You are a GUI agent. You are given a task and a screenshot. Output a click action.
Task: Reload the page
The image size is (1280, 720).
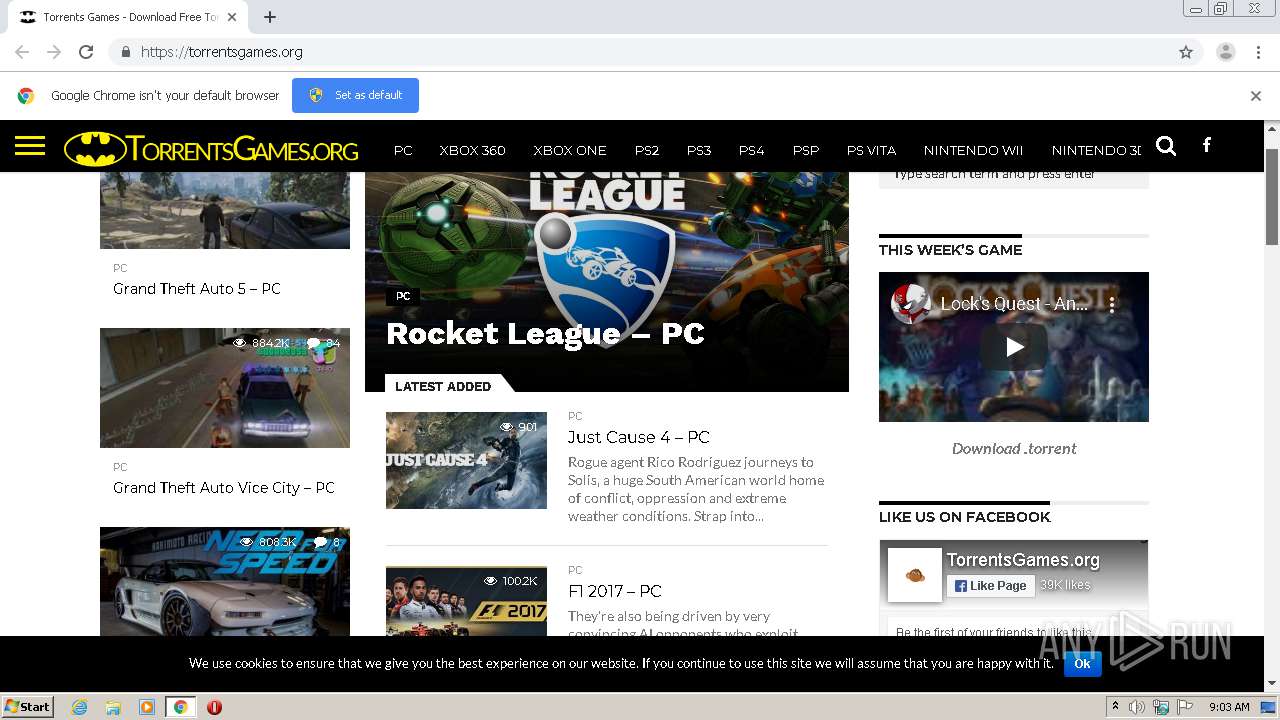[x=86, y=52]
